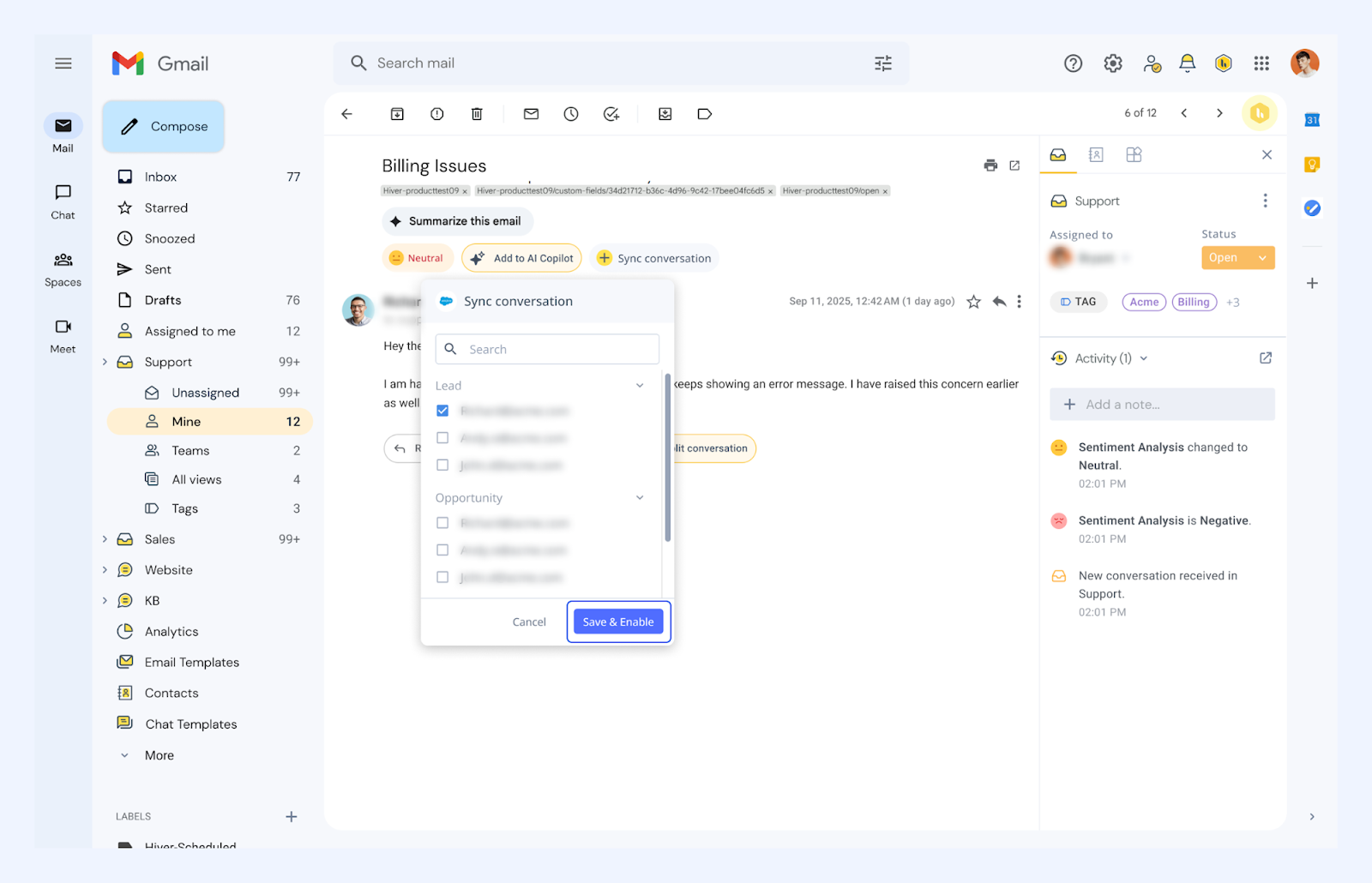The image size is (1372, 883).
Task: Open the Google apps grid
Action: coord(1261,63)
